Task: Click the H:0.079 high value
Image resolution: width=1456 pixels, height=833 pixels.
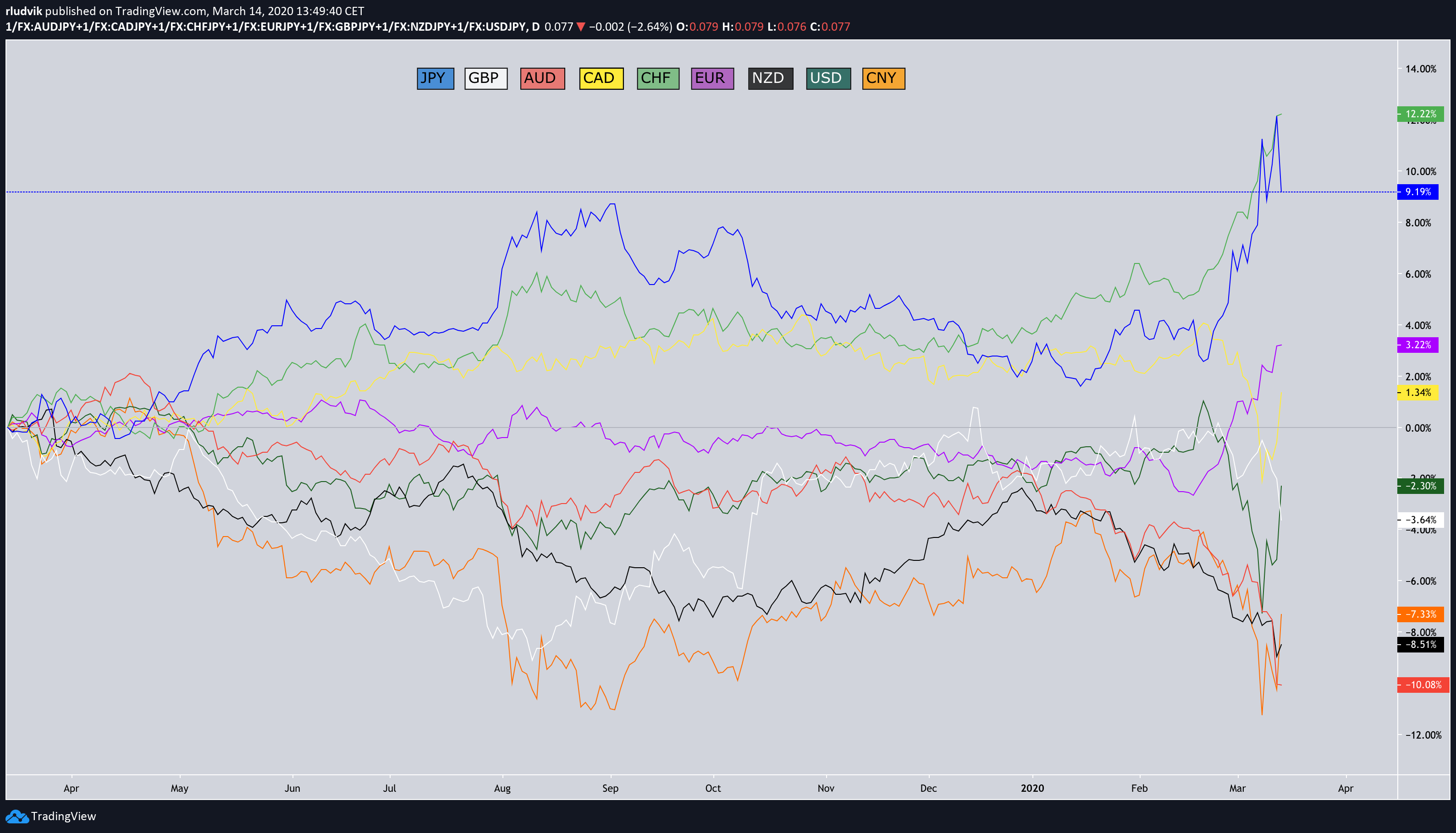Action: 742,27
